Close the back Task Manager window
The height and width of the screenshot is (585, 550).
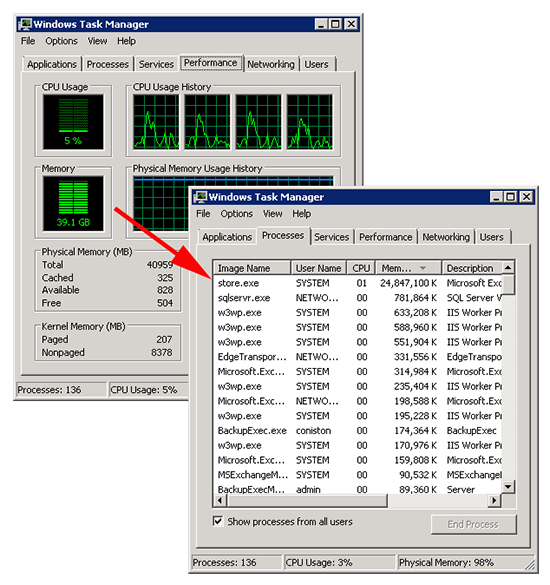pyautogui.click(x=351, y=24)
